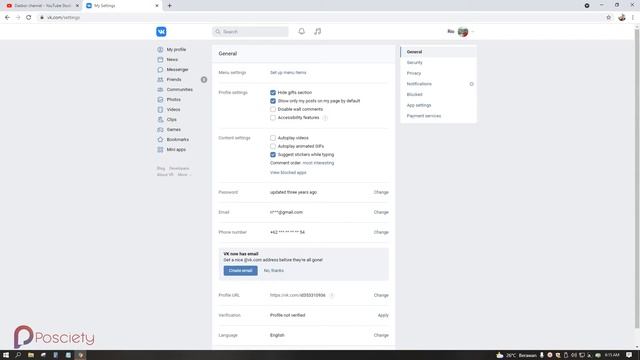The width and height of the screenshot is (640, 360).
Task: Check Accessibility features
Action: pos(273,118)
